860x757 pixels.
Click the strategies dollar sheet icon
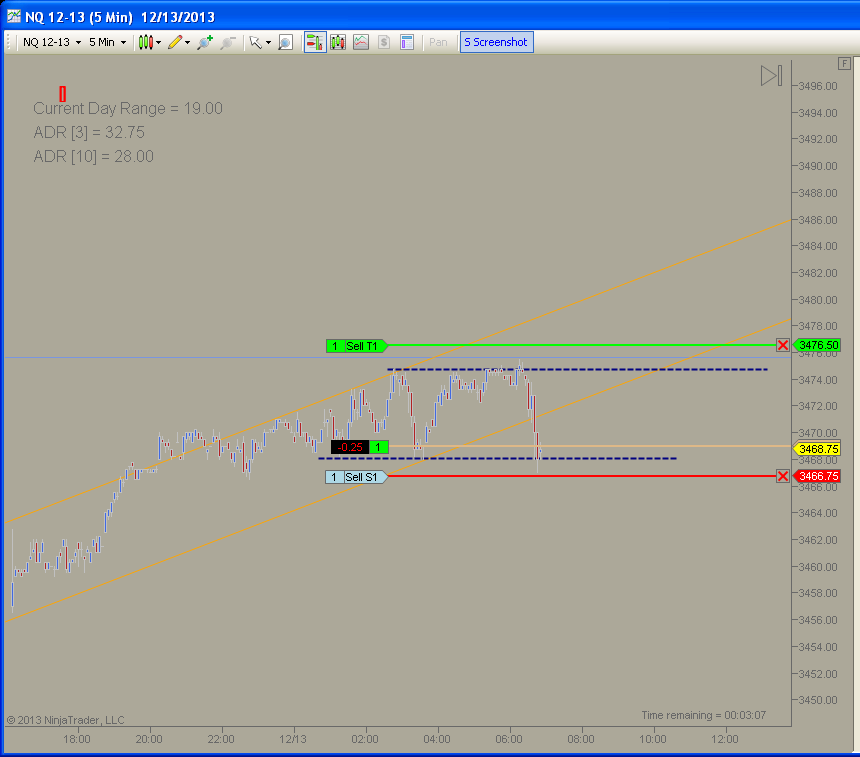click(384, 42)
